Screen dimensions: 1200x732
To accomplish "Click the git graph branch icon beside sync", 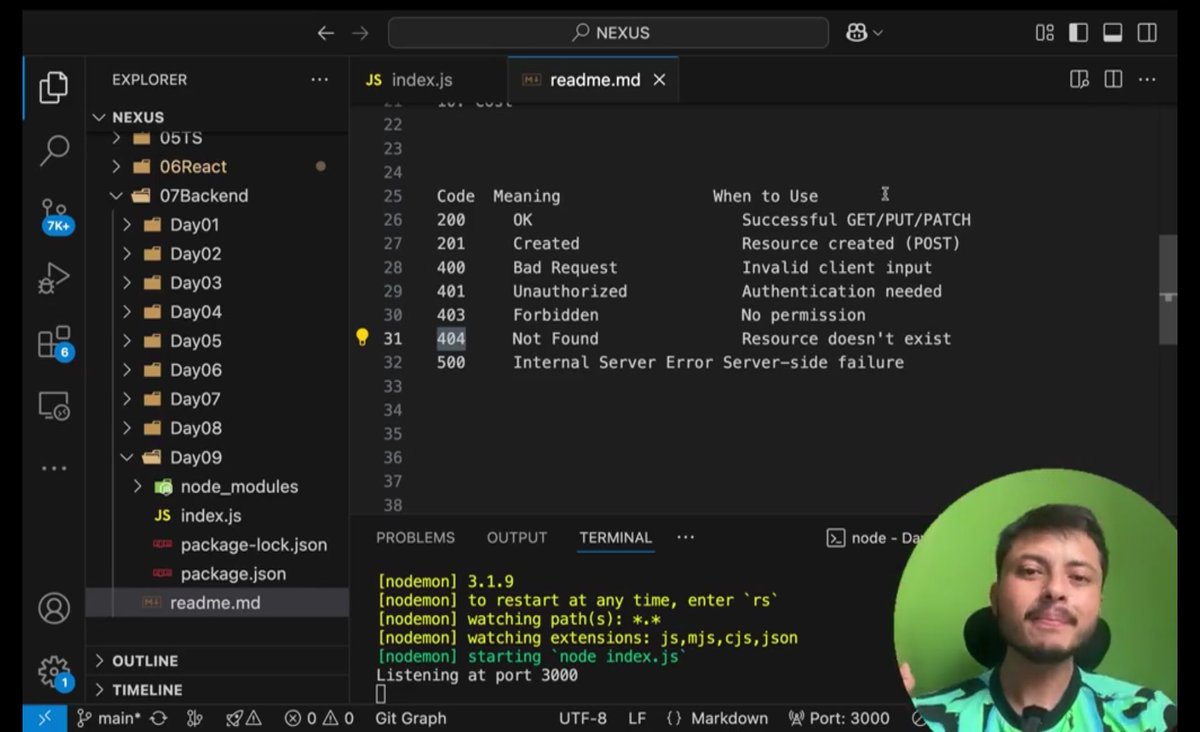I will (196, 718).
